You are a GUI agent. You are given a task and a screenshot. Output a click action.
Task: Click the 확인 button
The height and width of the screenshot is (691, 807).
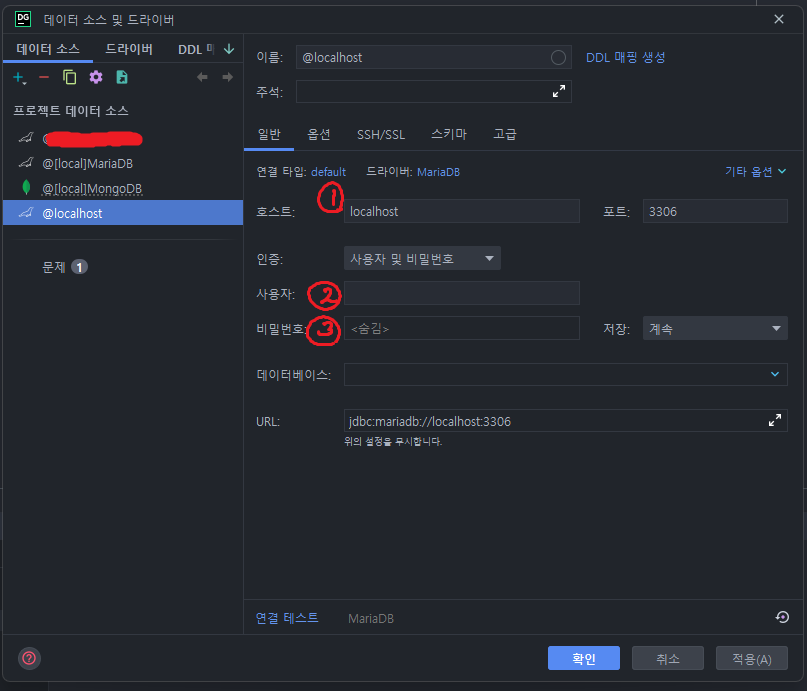coord(584,658)
